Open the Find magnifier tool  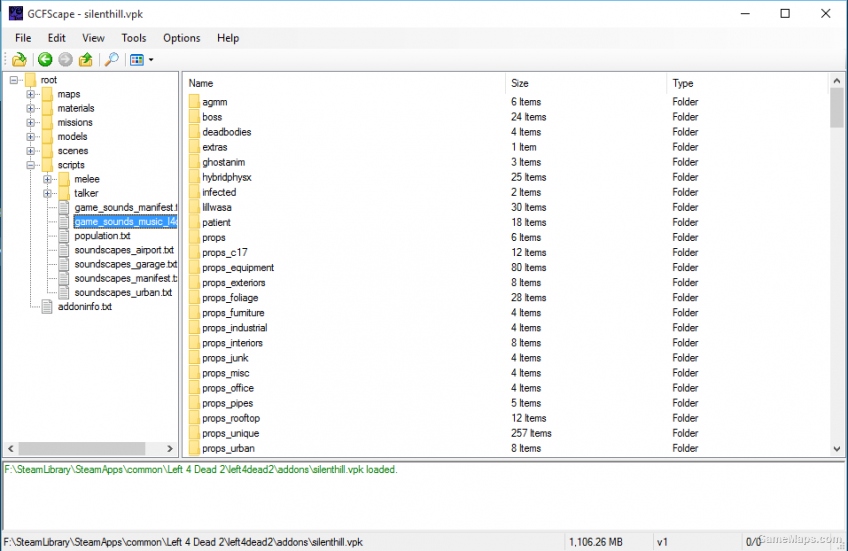coord(111,60)
